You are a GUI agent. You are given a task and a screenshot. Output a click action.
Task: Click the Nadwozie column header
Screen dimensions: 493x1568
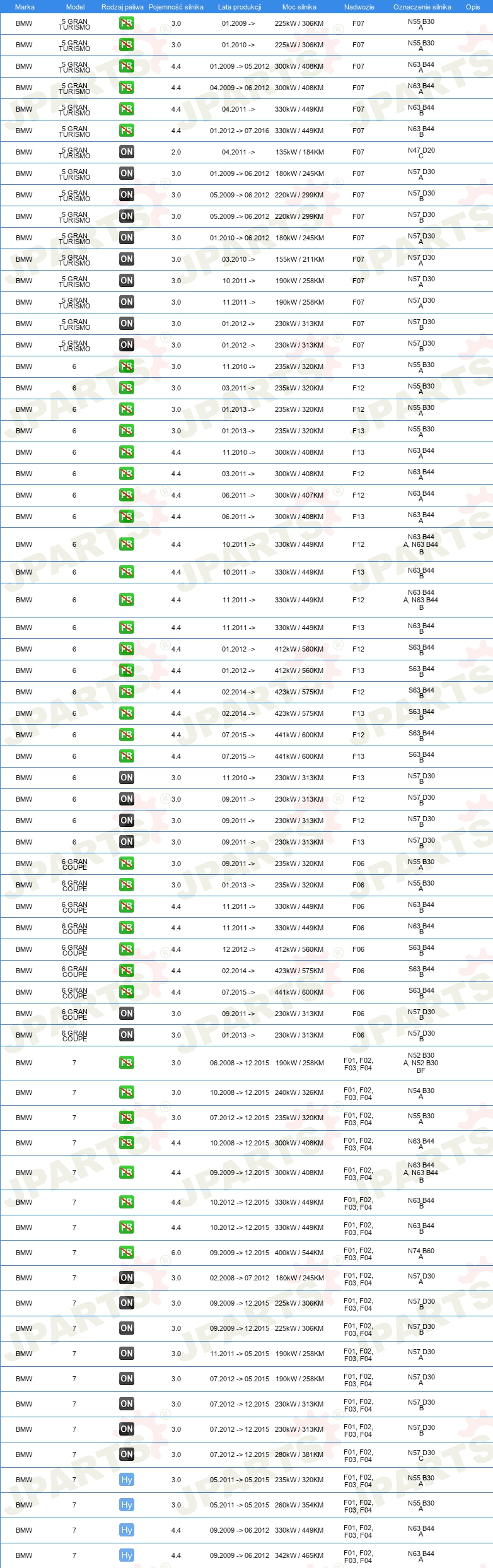(359, 7)
